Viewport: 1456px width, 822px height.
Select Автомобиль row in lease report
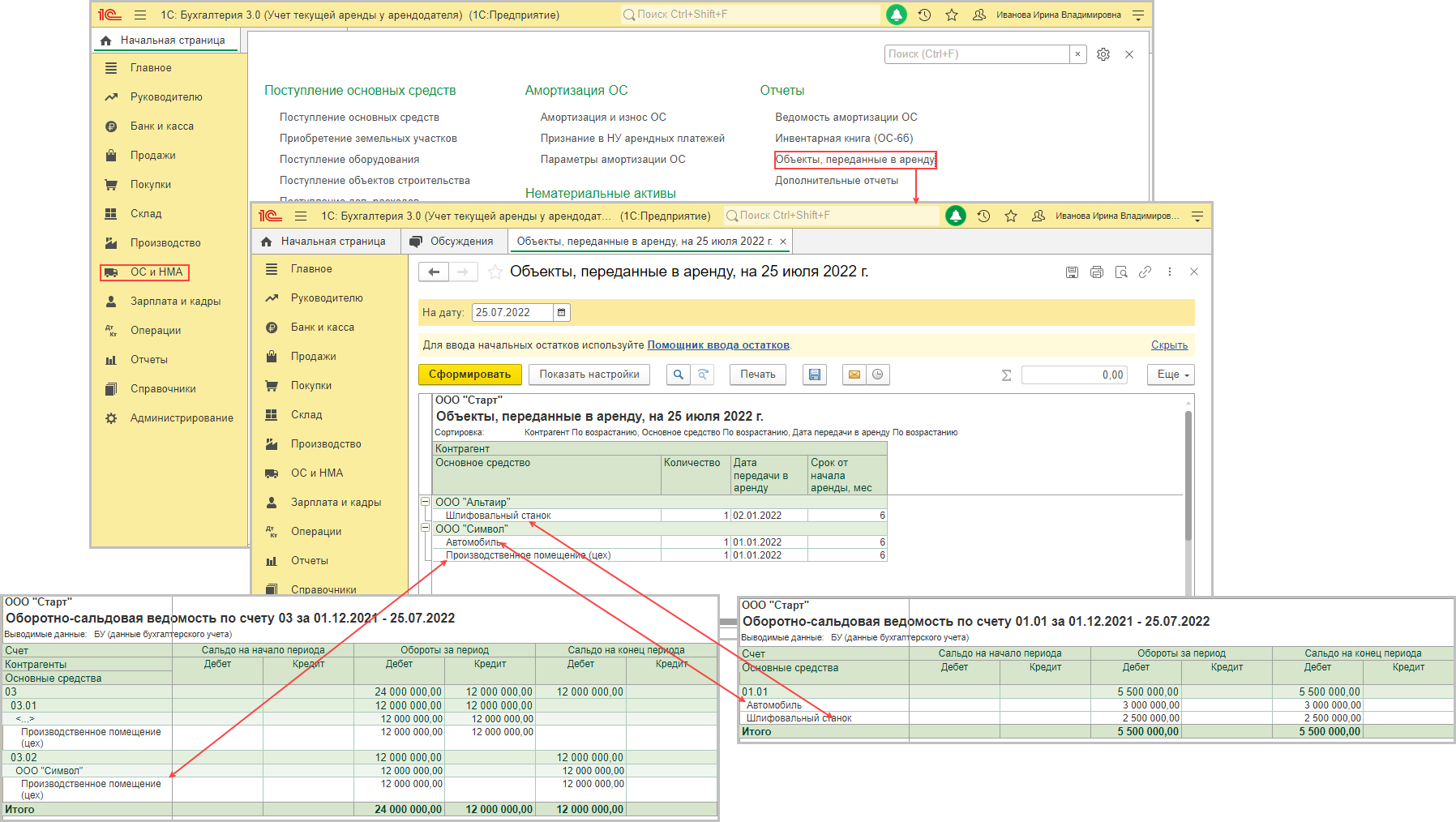(x=660, y=542)
